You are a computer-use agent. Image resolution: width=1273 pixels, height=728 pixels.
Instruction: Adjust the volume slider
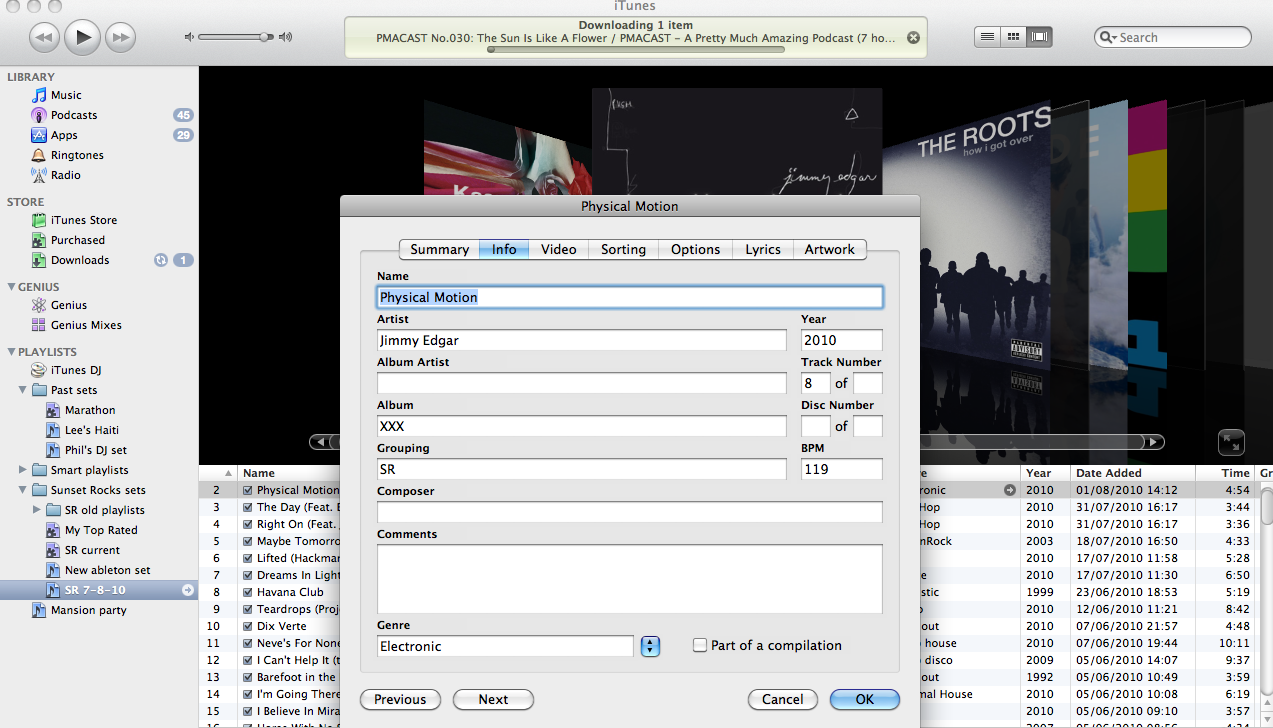pos(265,37)
